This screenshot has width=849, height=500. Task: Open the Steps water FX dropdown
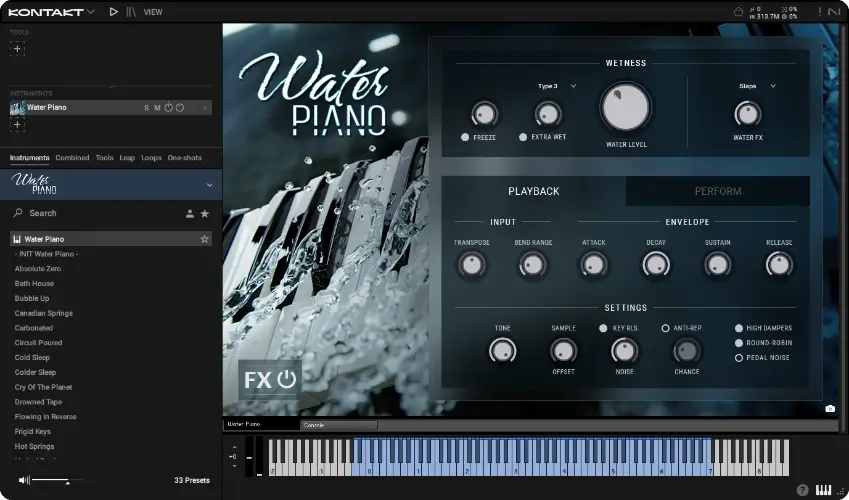(757, 86)
